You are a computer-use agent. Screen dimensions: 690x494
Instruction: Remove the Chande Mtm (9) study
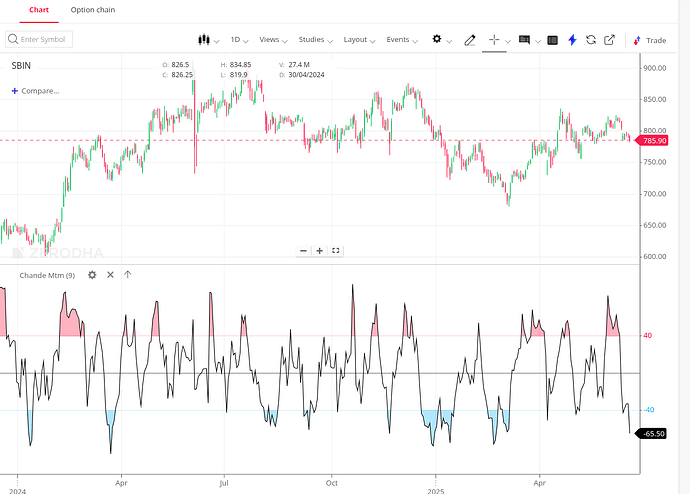coord(110,274)
